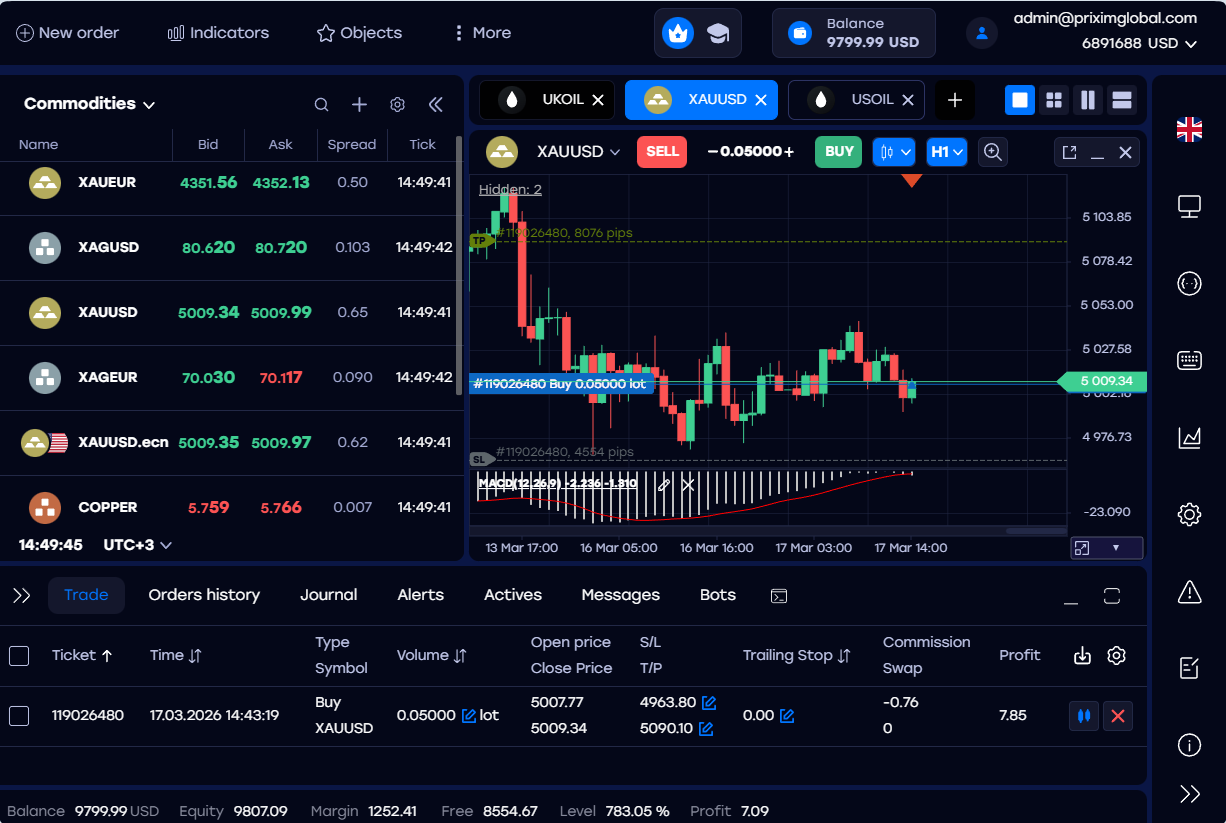This screenshot has width=1226, height=823.
Task: Switch to the 2x2 grid chart layout
Action: click(x=1053, y=100)
